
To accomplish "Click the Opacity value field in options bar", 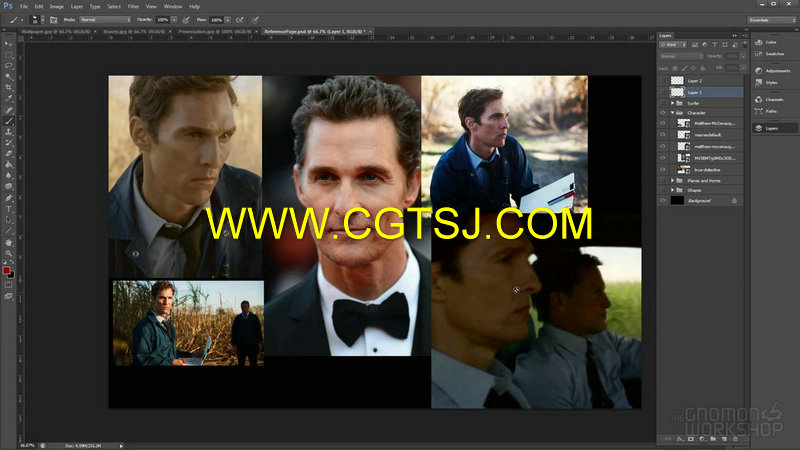I will click(x=163, y=20).
